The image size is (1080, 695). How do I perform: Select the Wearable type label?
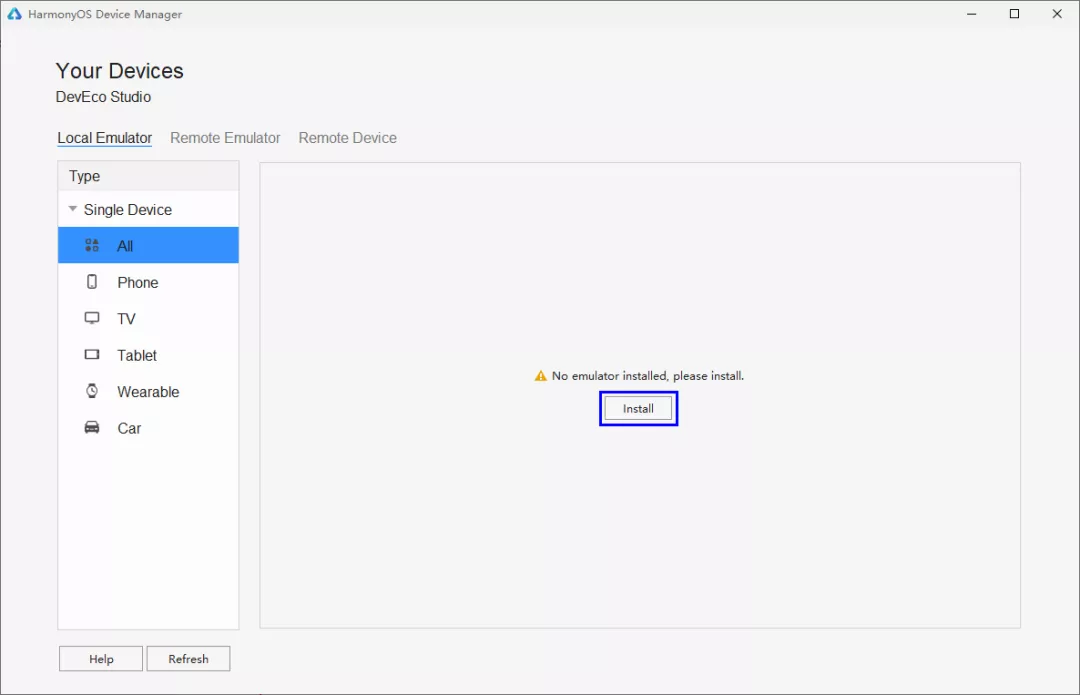point(148,392)
